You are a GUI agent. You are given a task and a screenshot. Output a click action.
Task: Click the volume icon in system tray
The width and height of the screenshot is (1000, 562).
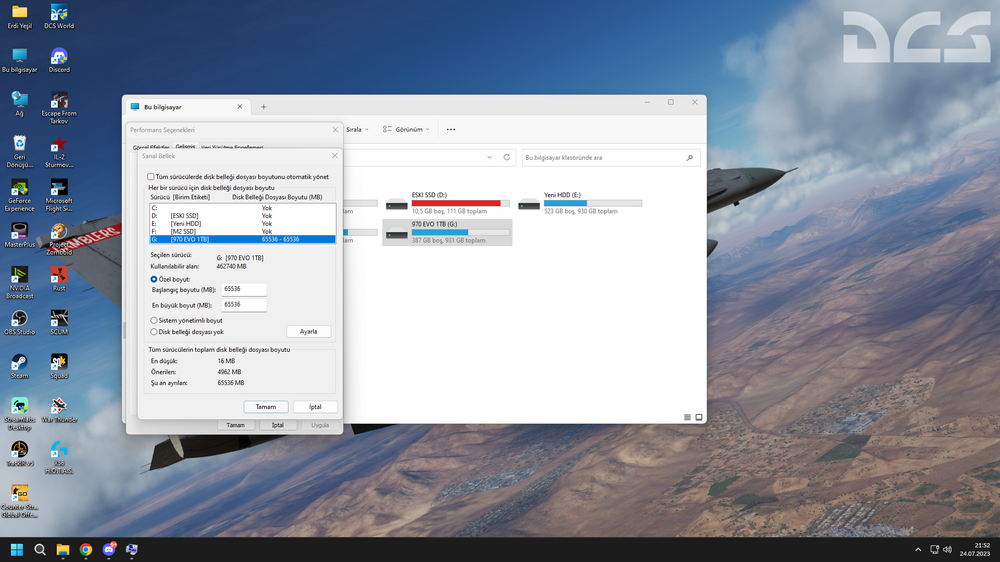(x=947, y=549)
